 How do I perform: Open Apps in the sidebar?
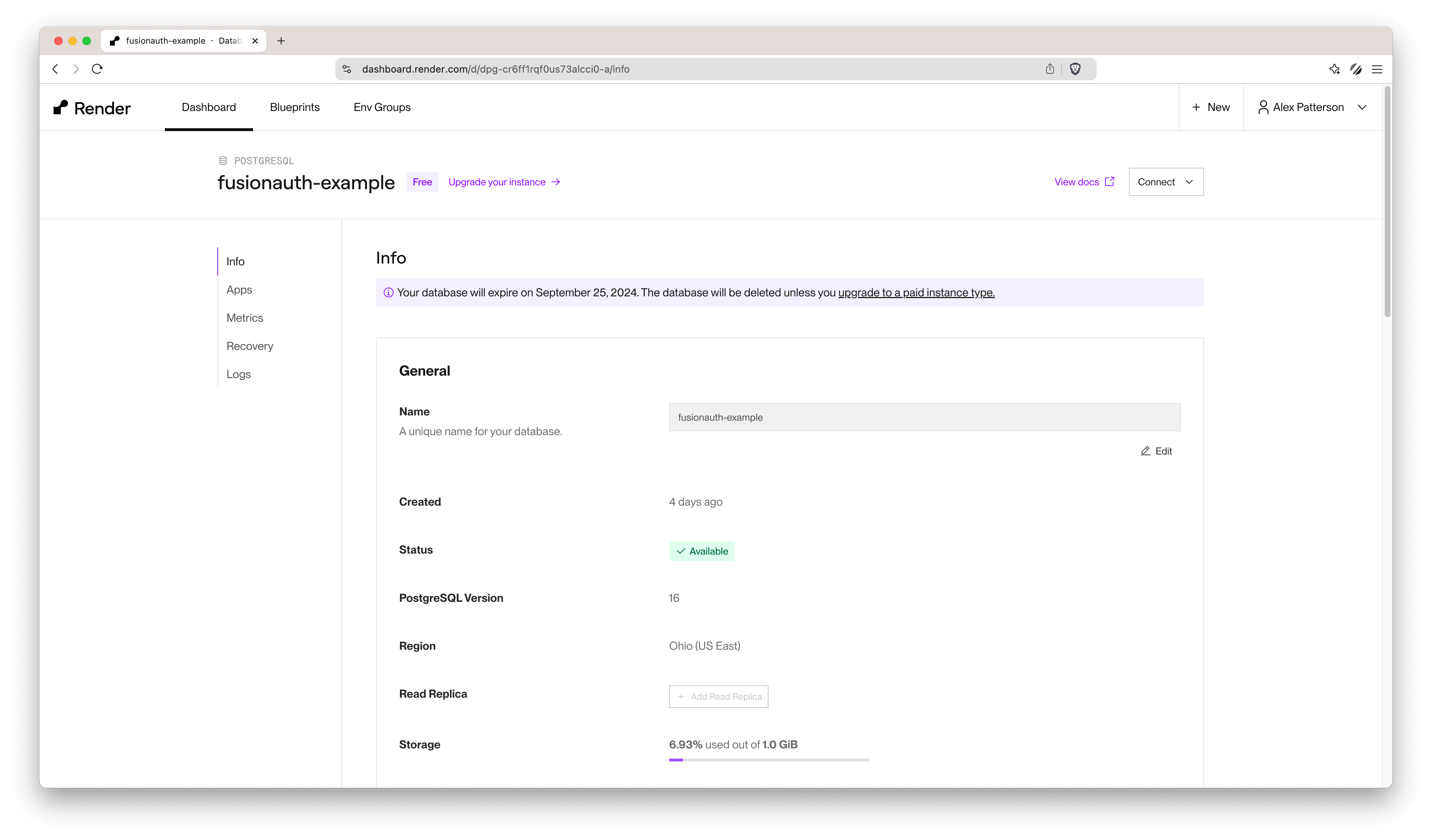[239, 290]
